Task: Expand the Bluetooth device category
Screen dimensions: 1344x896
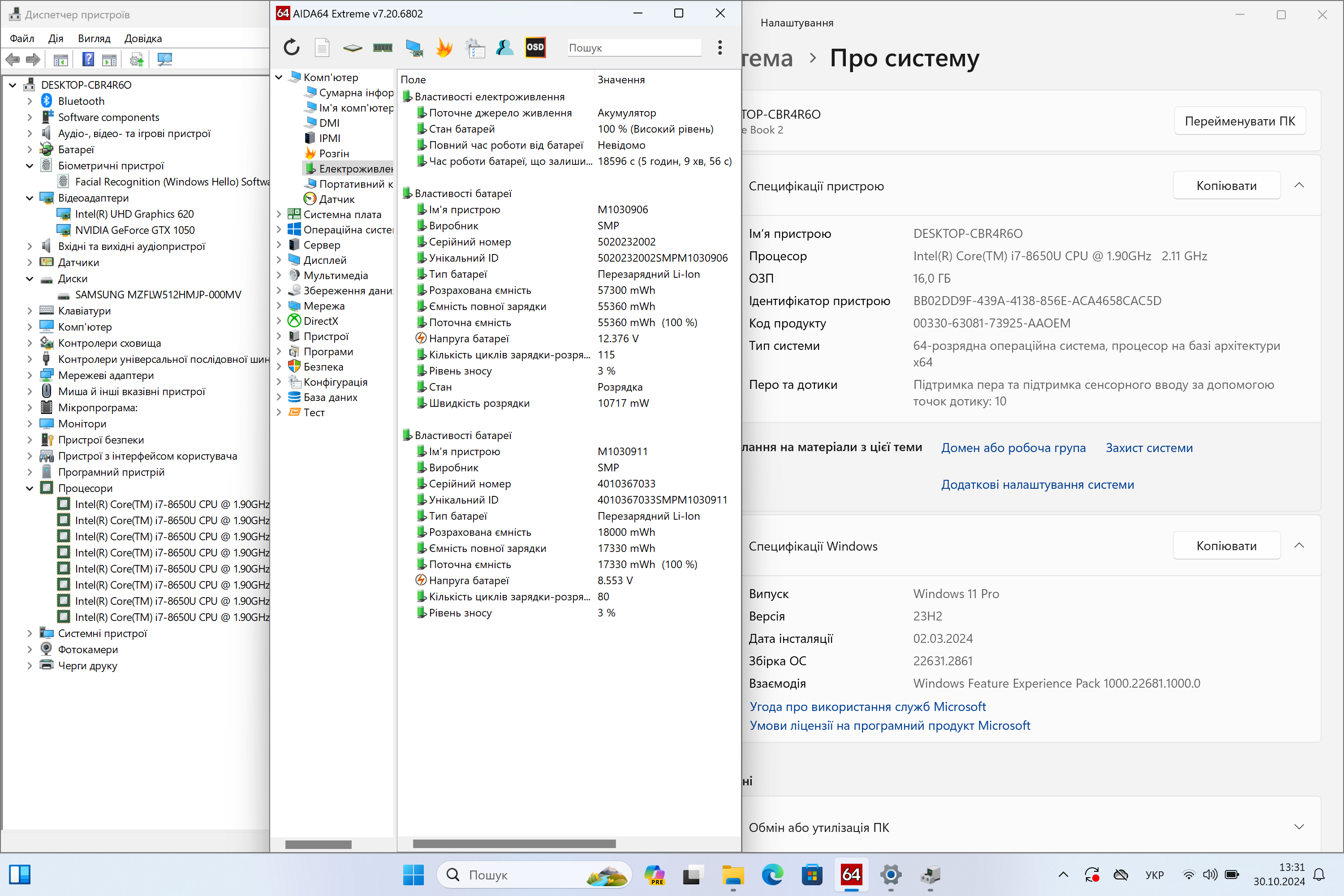Action: [x=30, y=101]
